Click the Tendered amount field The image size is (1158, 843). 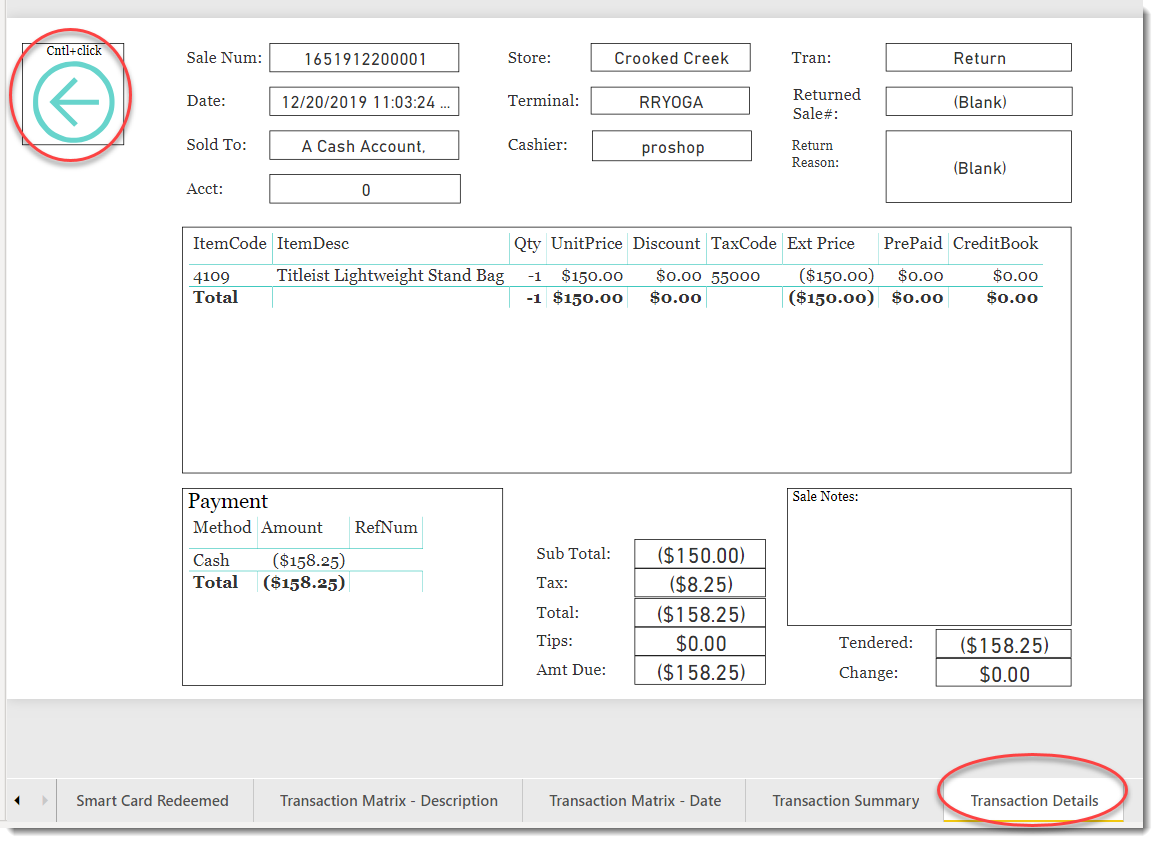[1003, 643]
